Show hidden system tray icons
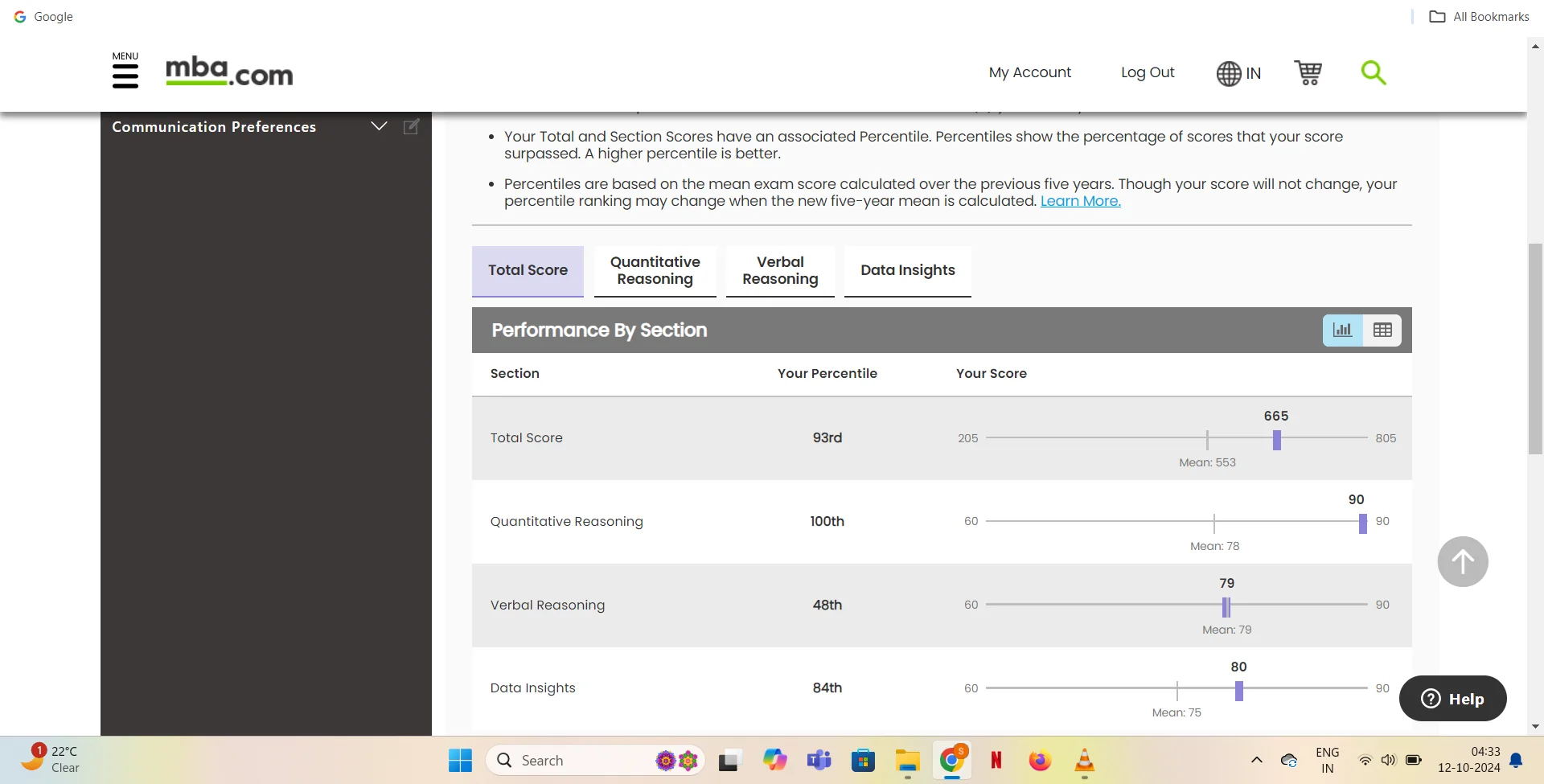 coord(1256,760)
